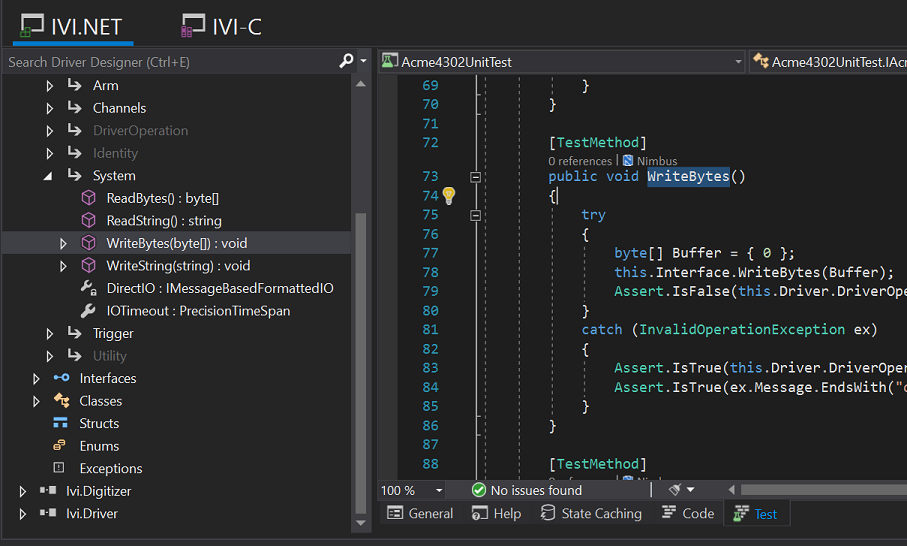The image size is (907, 546).
Task: Expand the Ivi.Digitizer node
Action: tap(23, 492)
